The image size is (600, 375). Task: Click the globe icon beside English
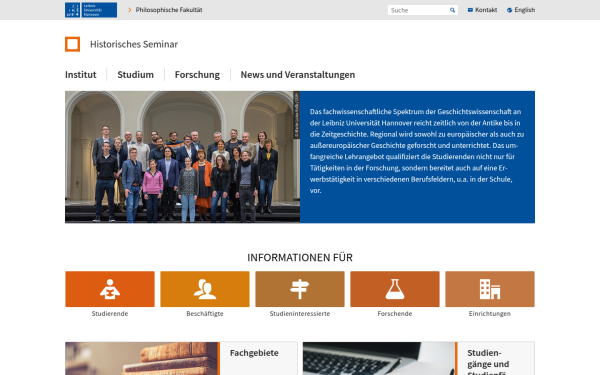[509, 10]
